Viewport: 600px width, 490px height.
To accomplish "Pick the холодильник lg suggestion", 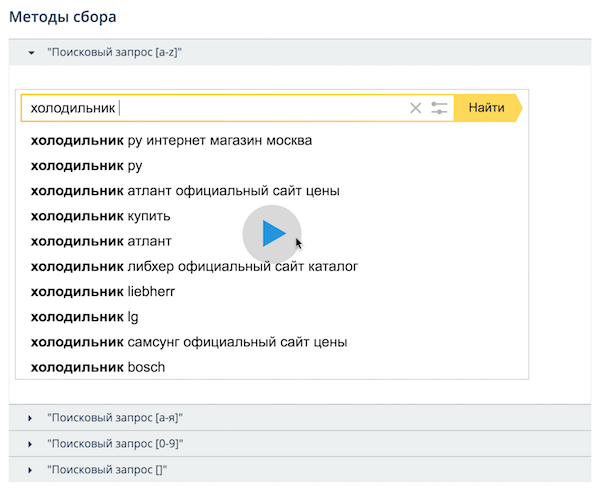I will (84, 317).
